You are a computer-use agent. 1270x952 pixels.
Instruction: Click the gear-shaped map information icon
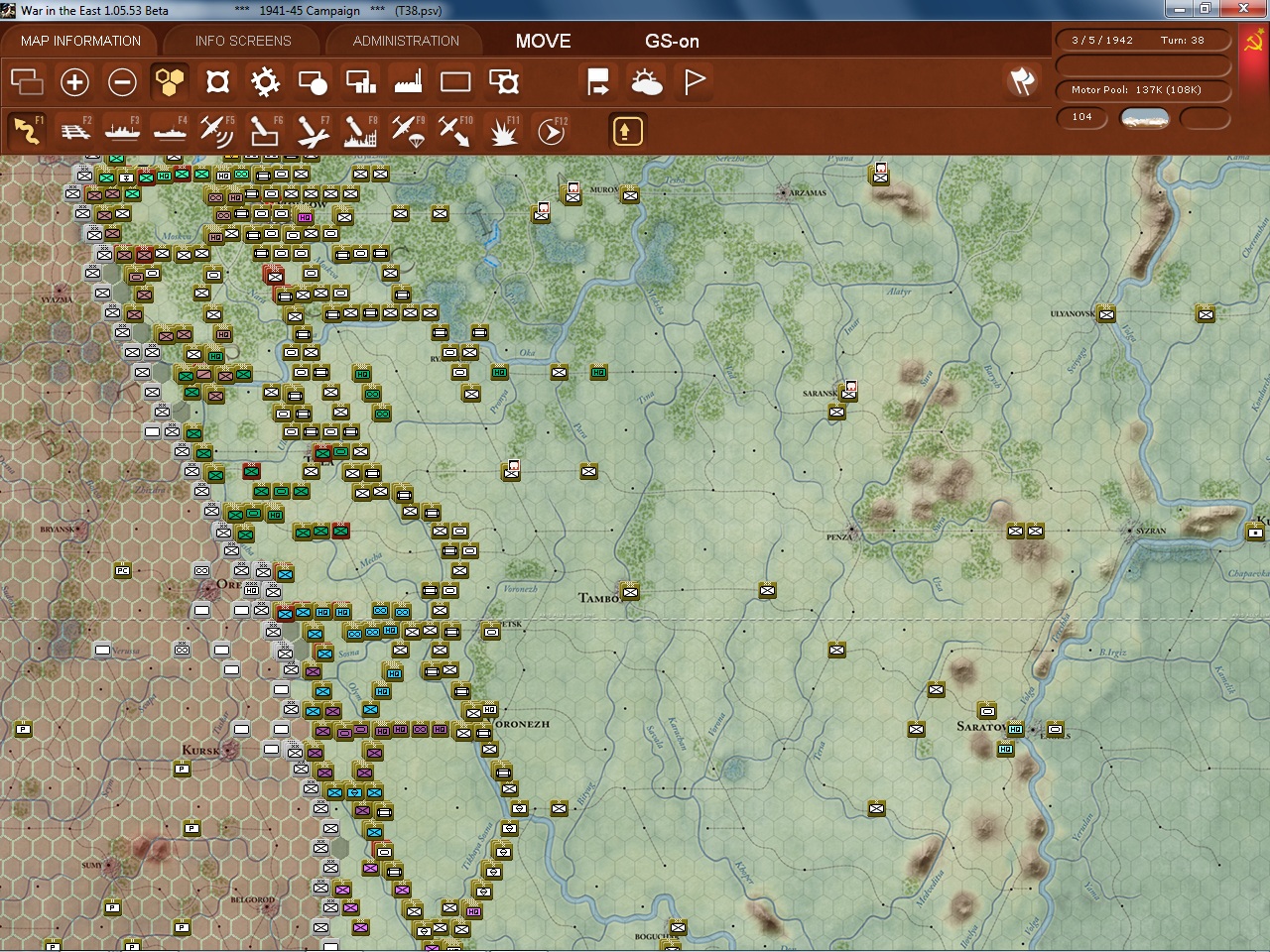[x=265, y=81]
